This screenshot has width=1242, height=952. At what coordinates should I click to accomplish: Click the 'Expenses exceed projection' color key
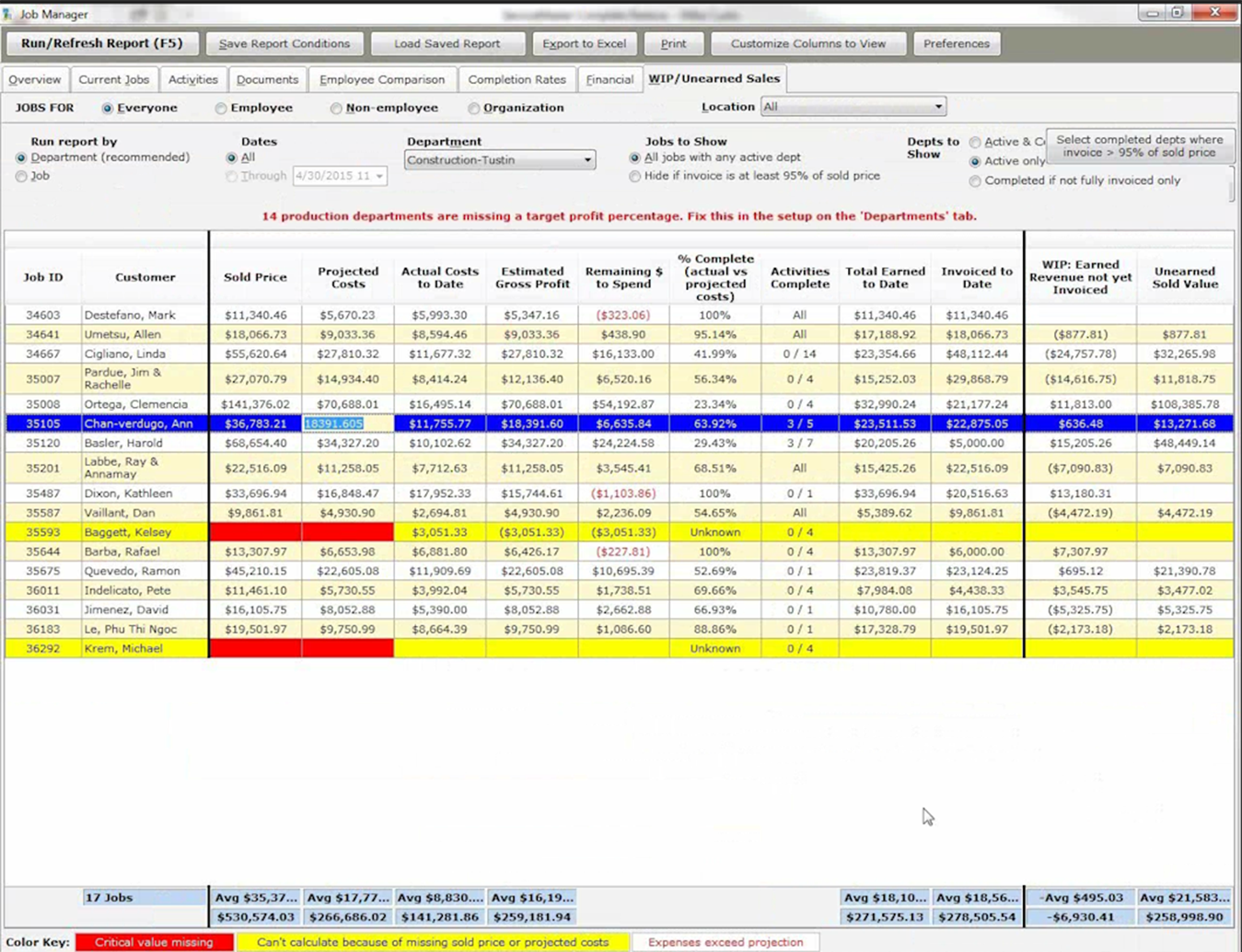[x=725, y=942]
